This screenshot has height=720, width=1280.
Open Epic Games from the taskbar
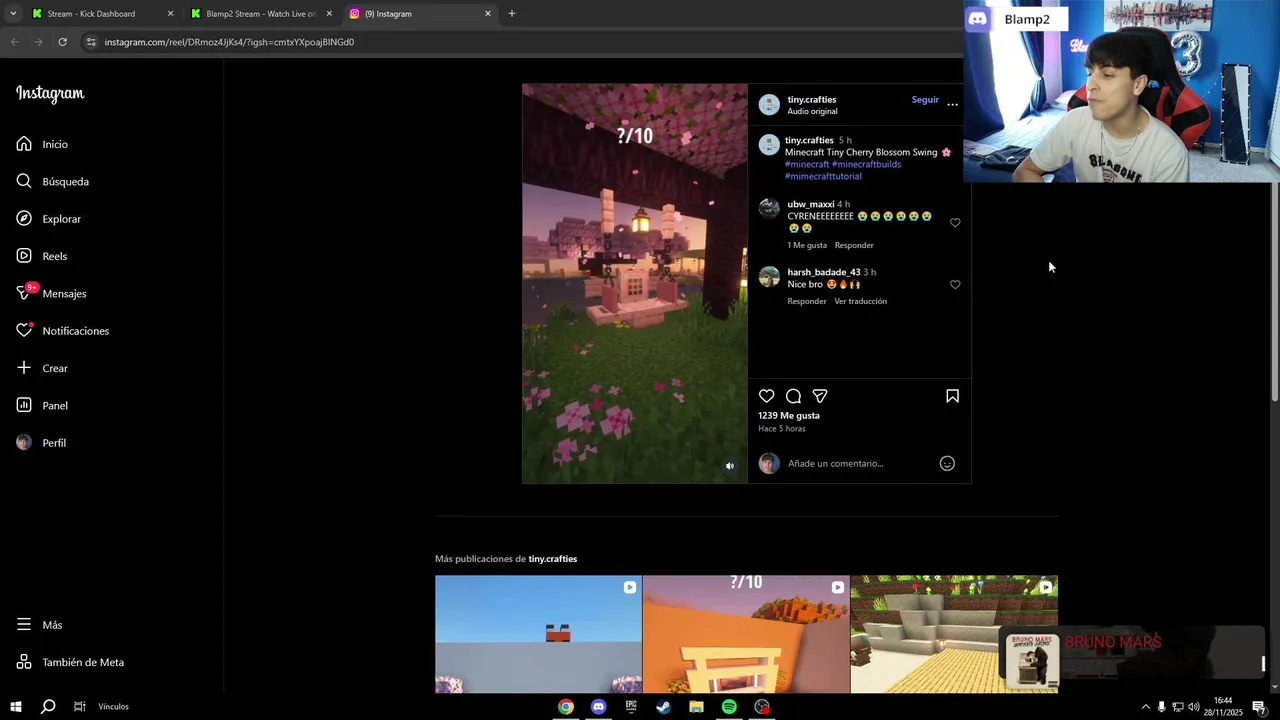[631, 707]
